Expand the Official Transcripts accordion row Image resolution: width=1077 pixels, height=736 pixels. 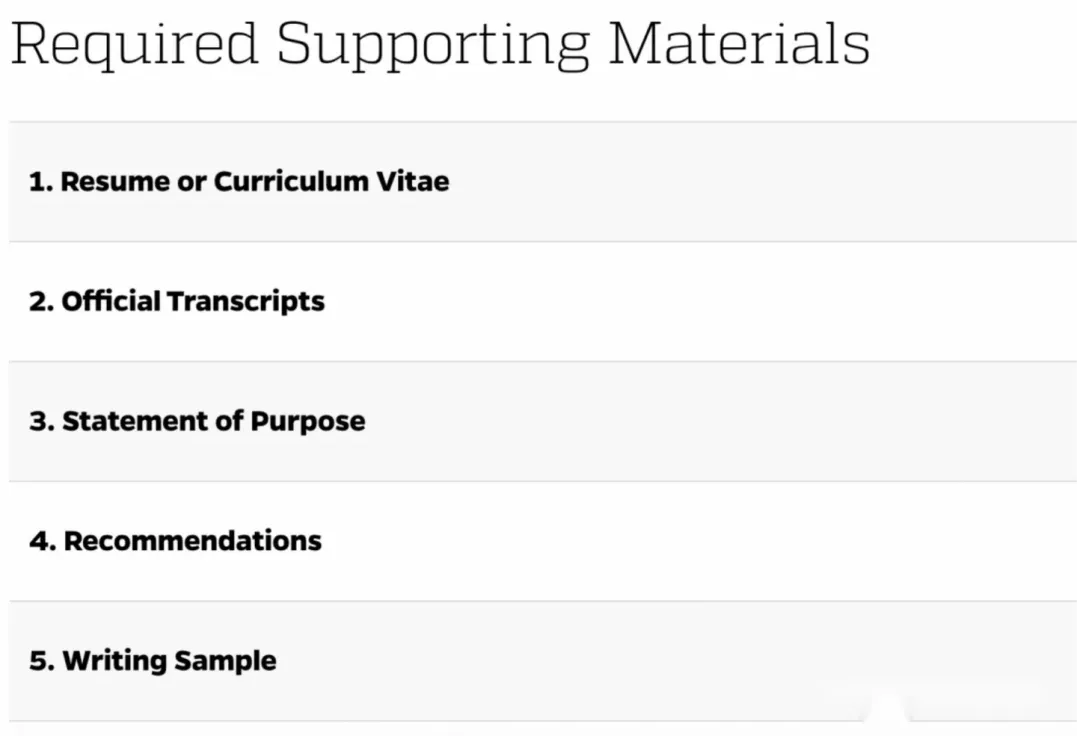point(540,302)
